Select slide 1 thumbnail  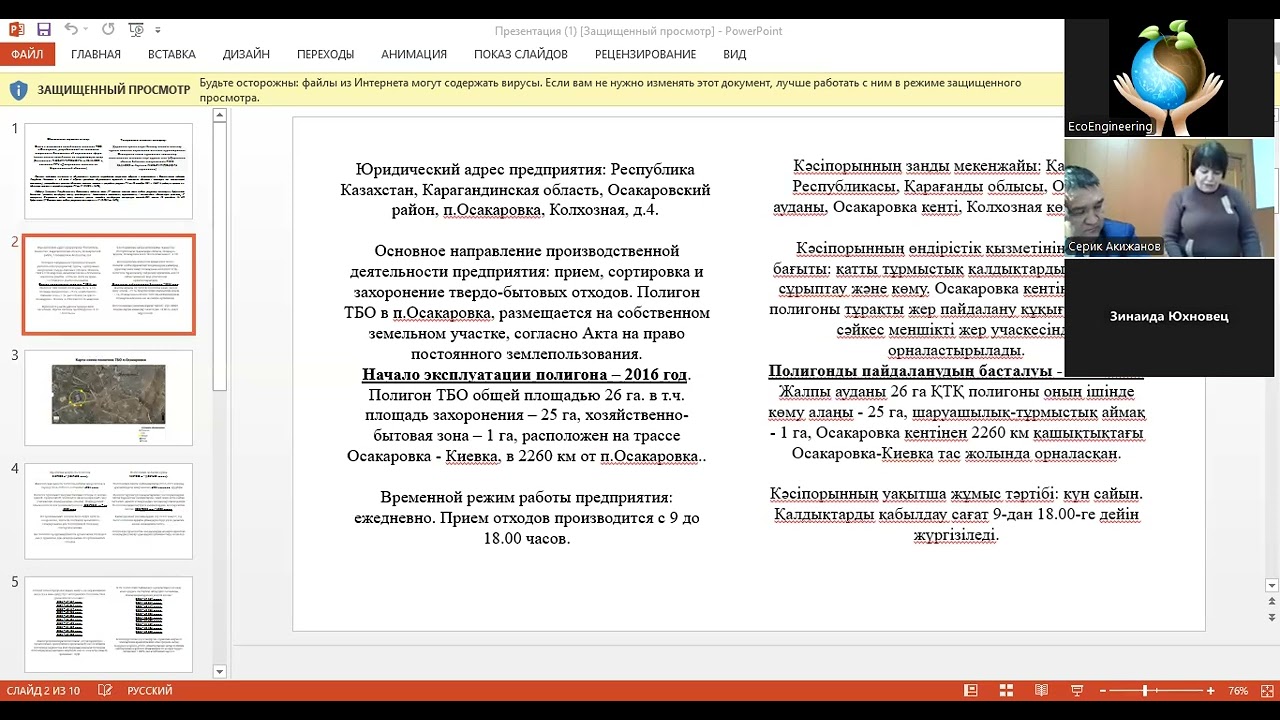coord(108,171)
